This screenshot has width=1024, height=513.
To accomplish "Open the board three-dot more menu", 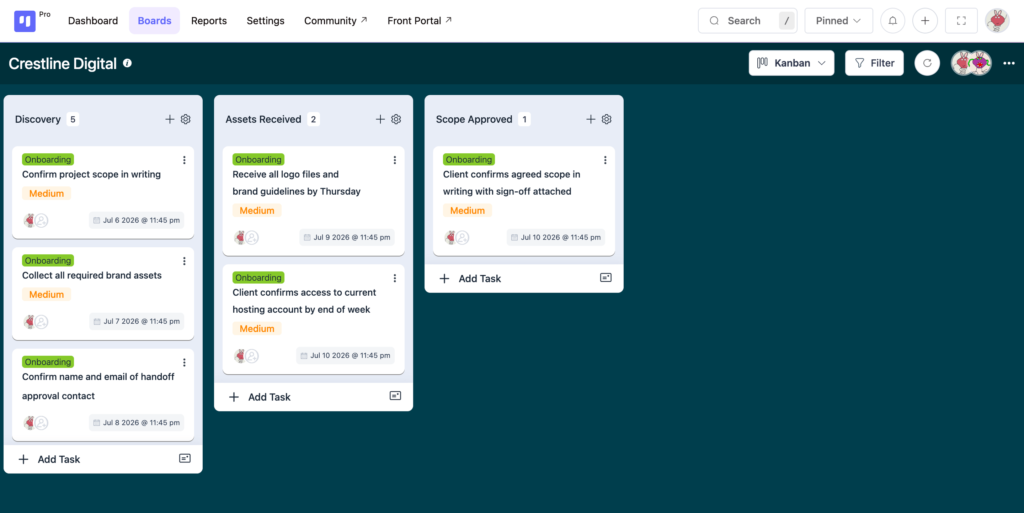I will [1009, 63].
